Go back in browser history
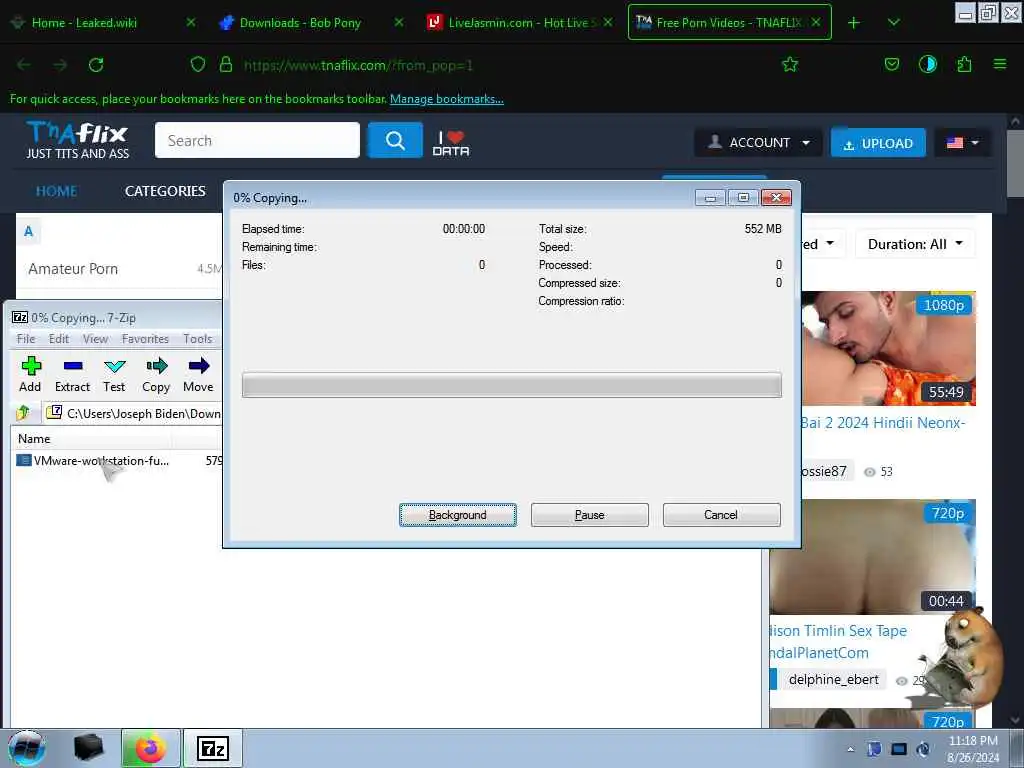This screenshot has height=768, width=1024. (24, 65)
